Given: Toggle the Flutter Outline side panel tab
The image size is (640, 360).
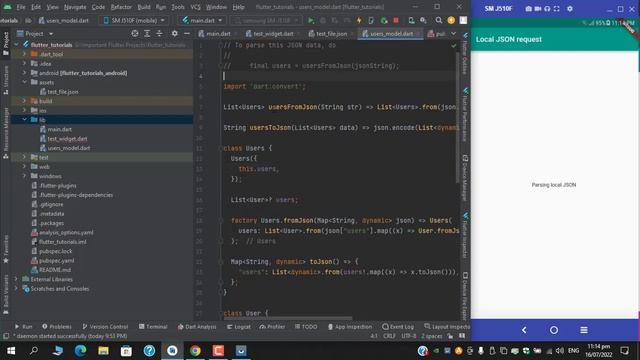Looking at the screenshot, I should click(x=465, y=53).
